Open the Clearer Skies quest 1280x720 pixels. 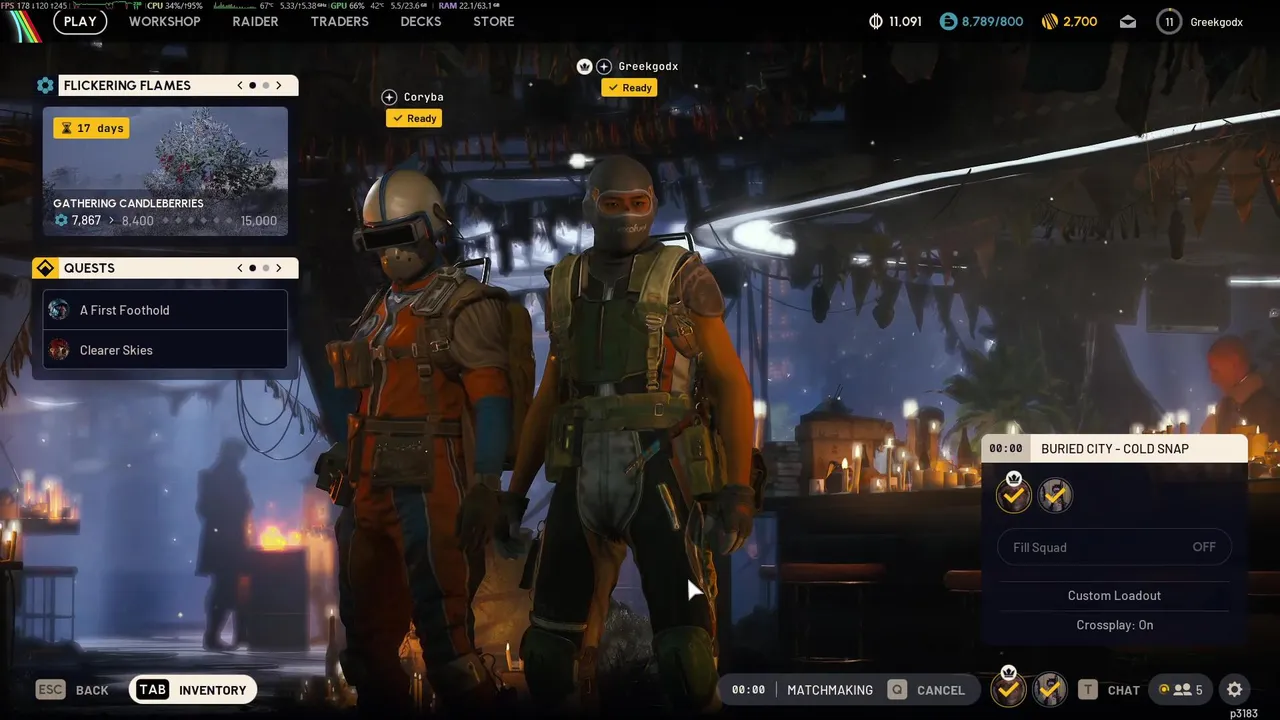click(x=165, y=350)
